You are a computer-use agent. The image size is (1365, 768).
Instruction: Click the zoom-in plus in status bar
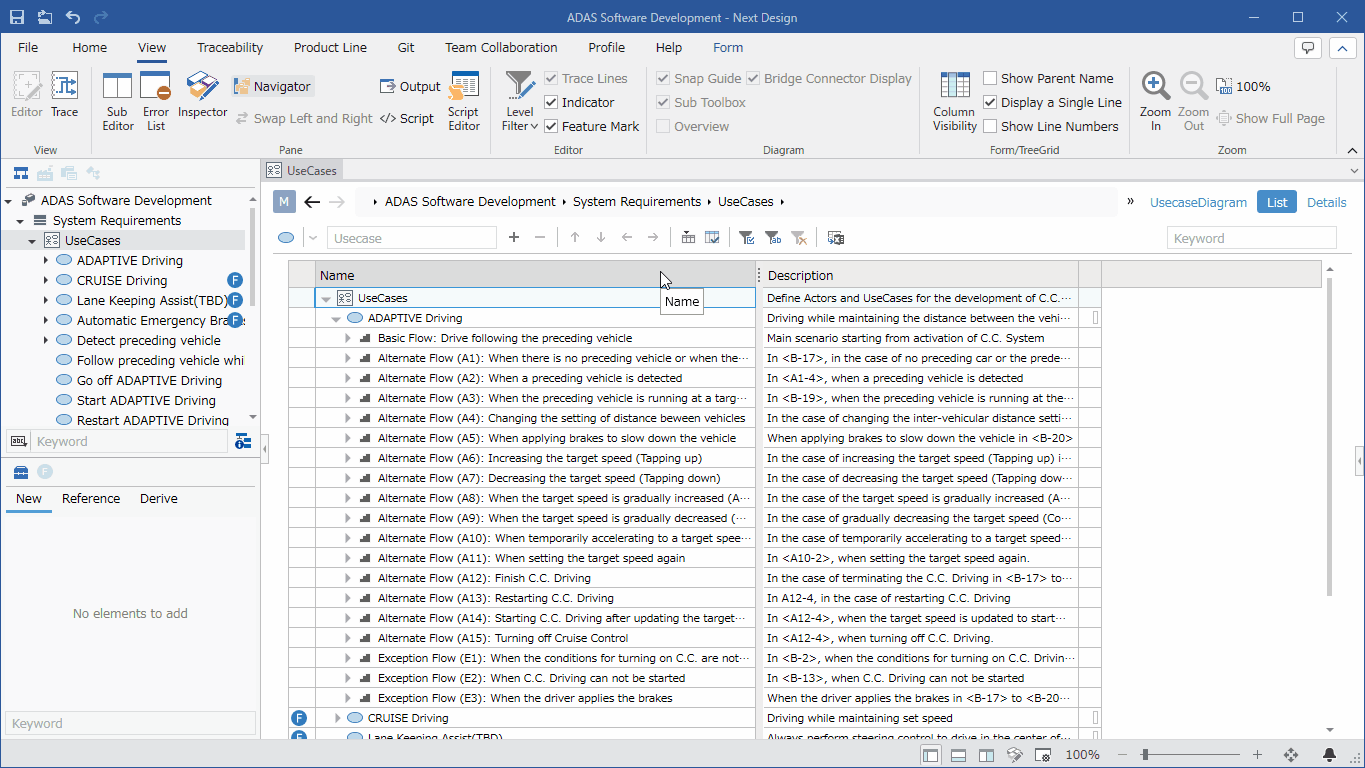1258,755
